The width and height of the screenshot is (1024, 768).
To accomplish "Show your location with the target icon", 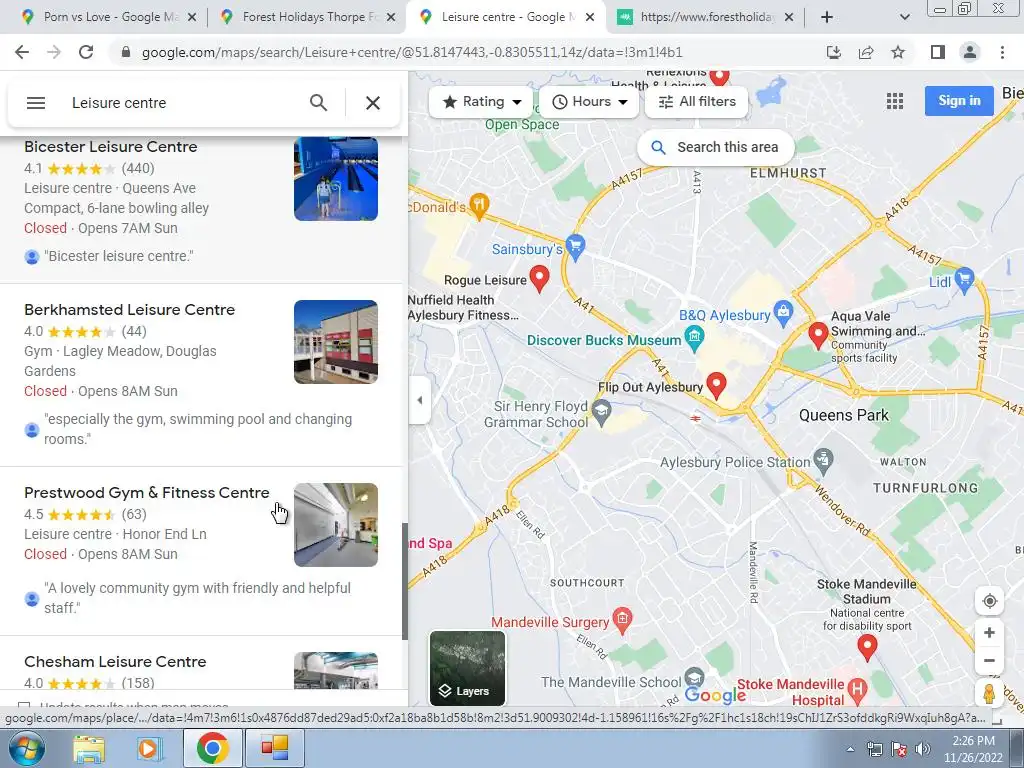I will tap(989, 601).
